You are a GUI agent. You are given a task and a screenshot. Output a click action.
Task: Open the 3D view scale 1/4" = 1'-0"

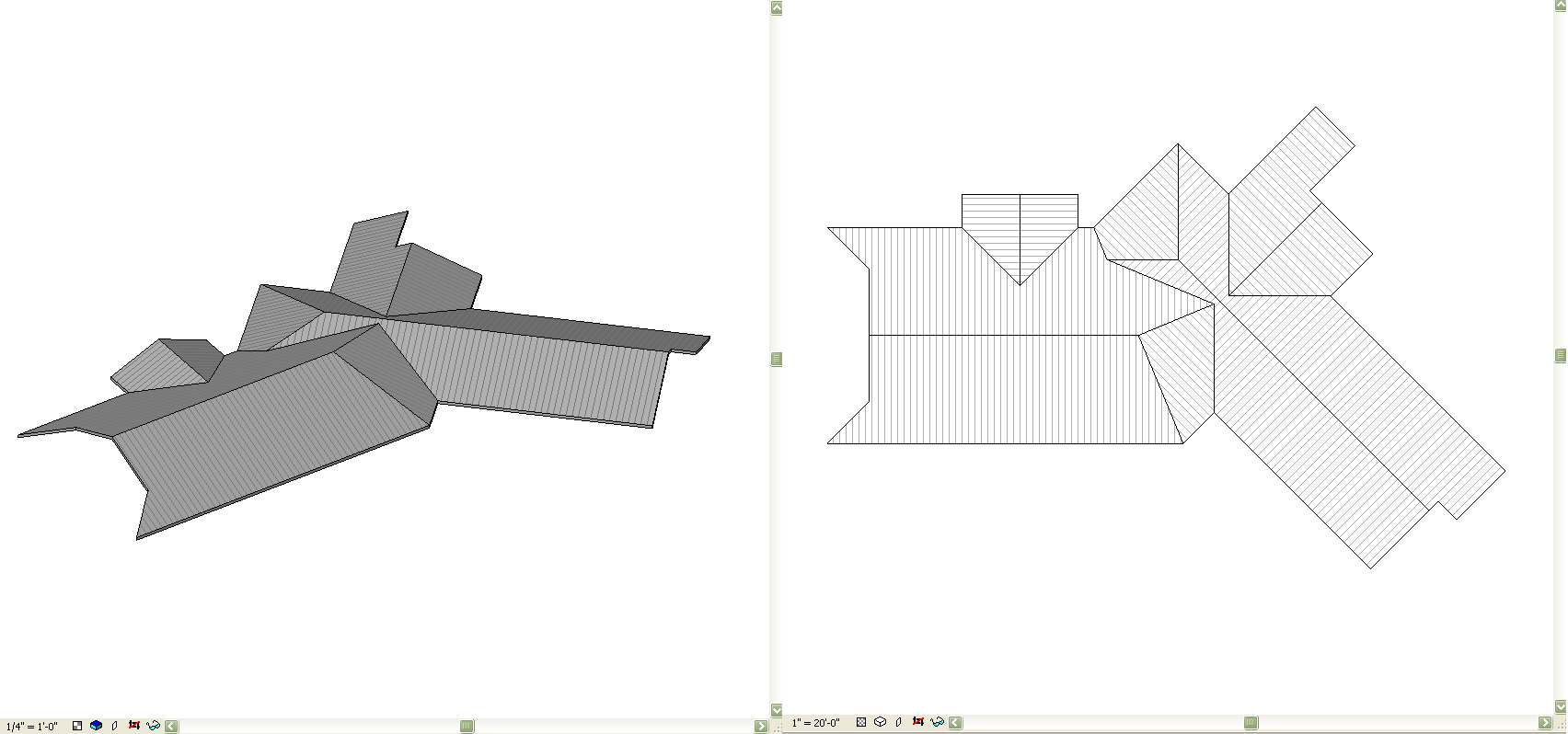pyautogui.click(x=32, y=727)
